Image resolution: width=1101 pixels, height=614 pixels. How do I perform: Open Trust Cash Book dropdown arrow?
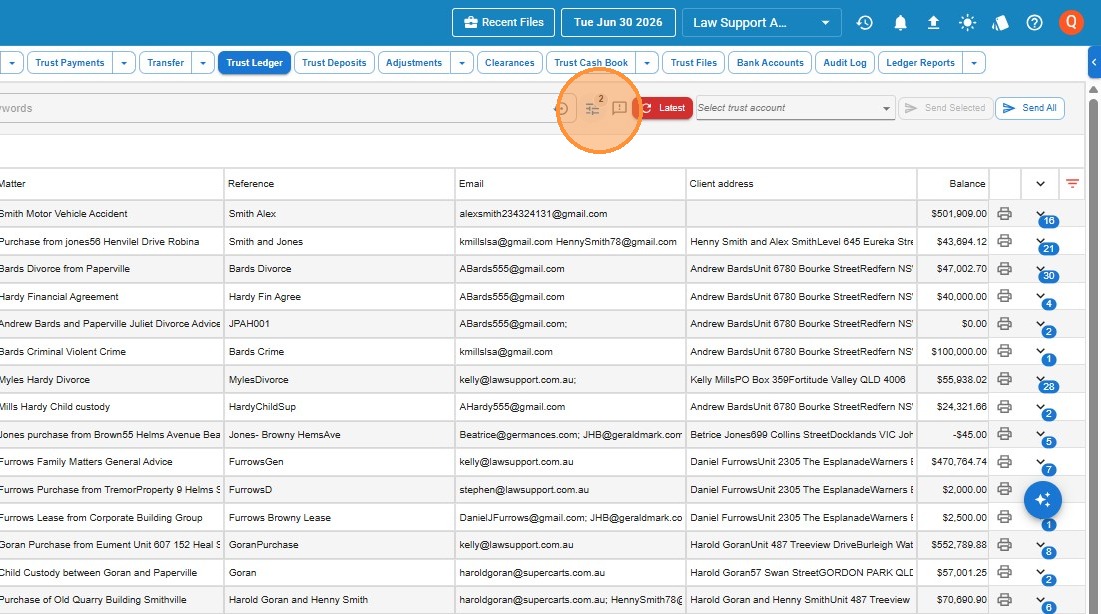click(x=647, y=63)
